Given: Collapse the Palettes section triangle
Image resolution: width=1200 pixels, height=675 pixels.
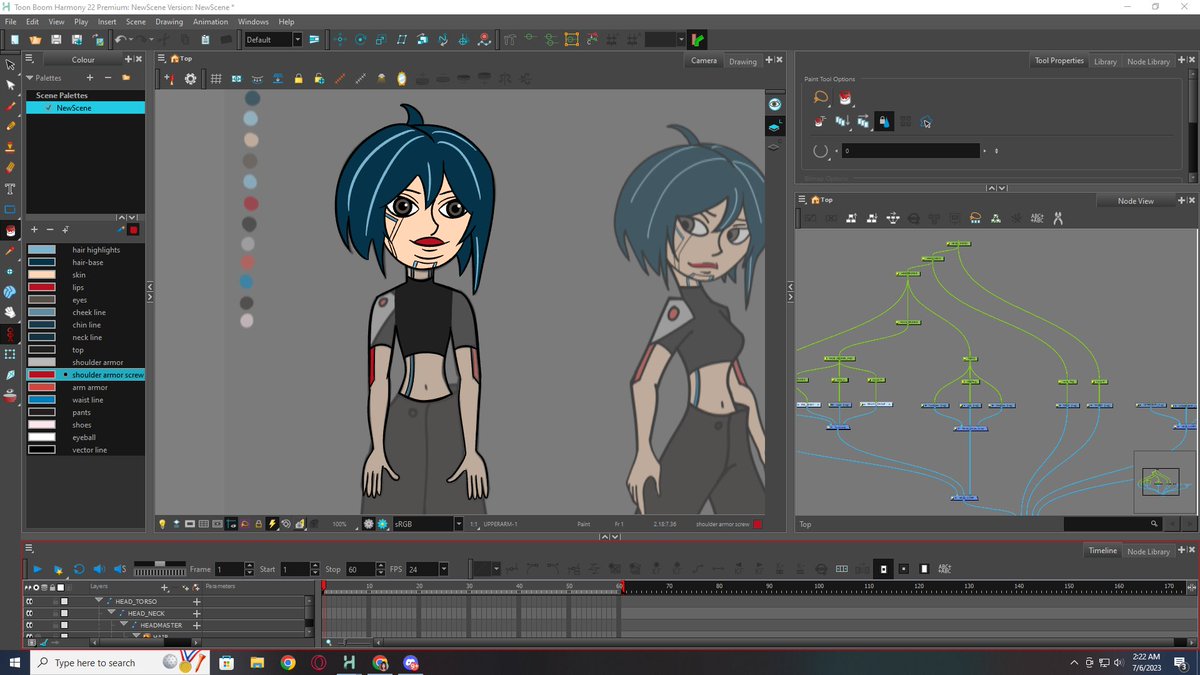Looking at the screenshot, I should (30, 77).
